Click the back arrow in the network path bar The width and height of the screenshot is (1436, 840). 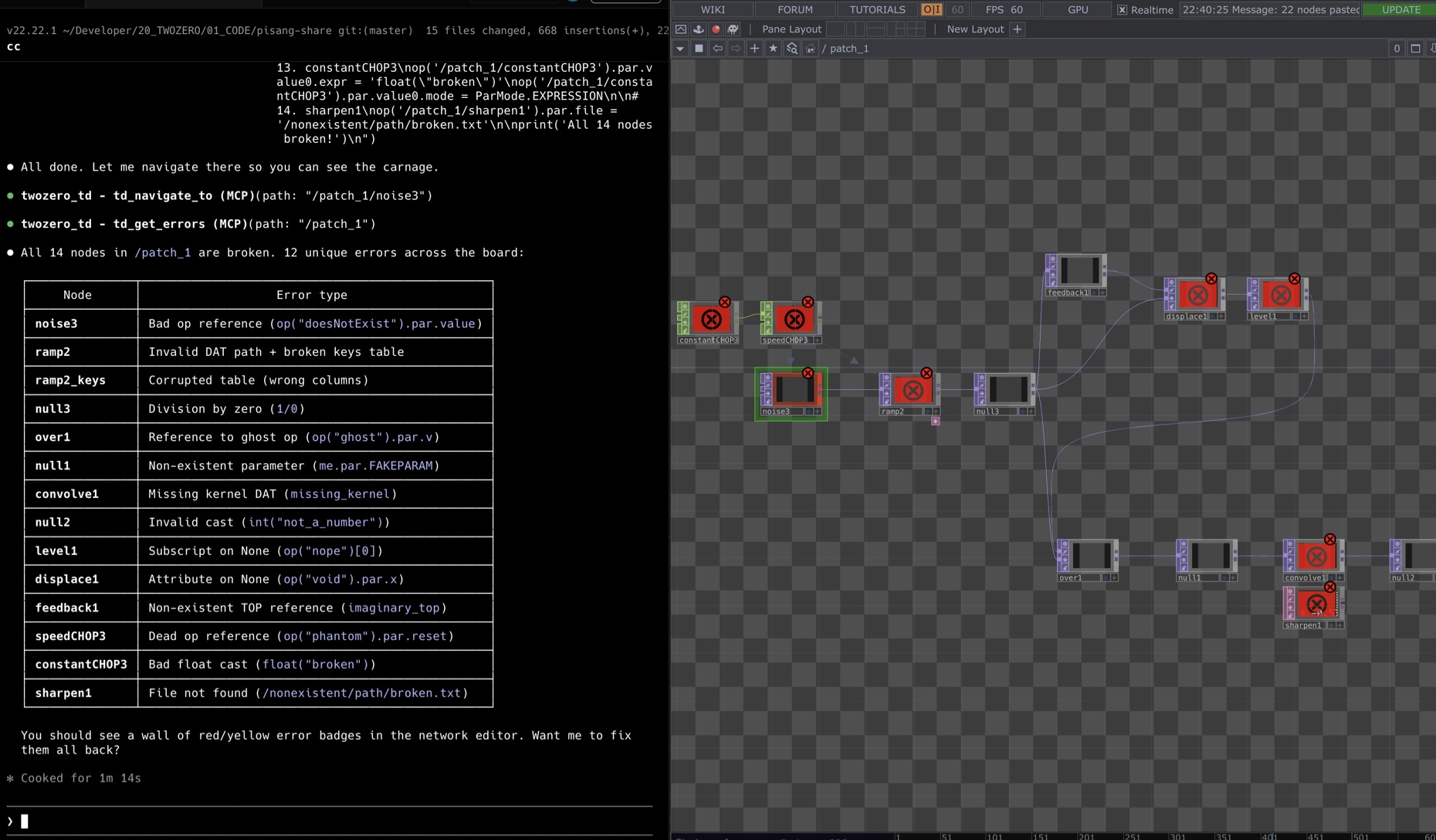pos(717,49)
